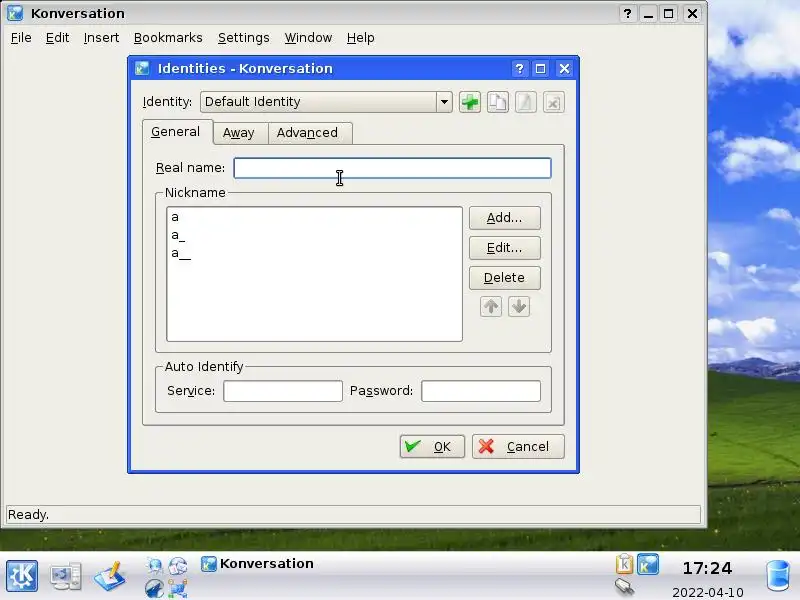
Task: Open the computer icon in taskbar
Action: [65, 576]
